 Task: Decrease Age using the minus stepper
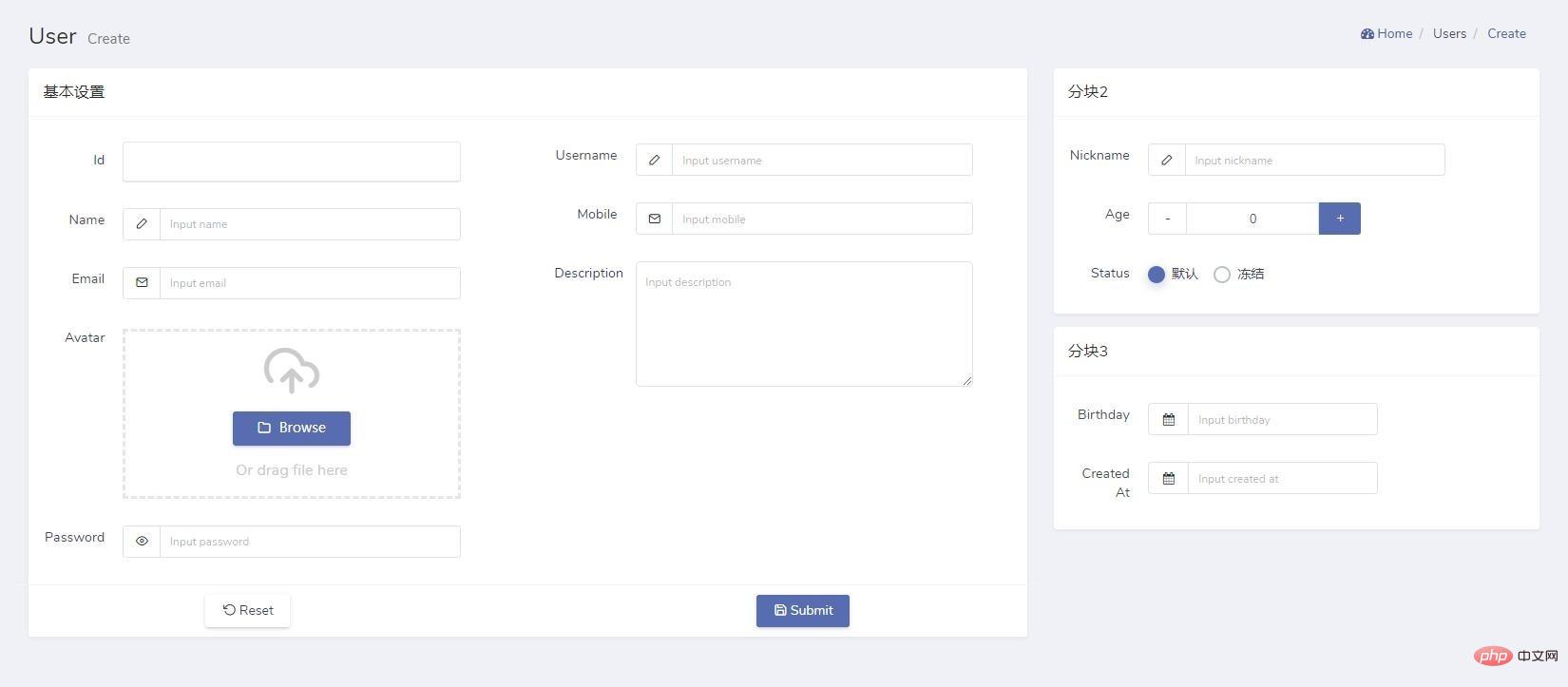pyautogui.click(x=1166, y=218)
